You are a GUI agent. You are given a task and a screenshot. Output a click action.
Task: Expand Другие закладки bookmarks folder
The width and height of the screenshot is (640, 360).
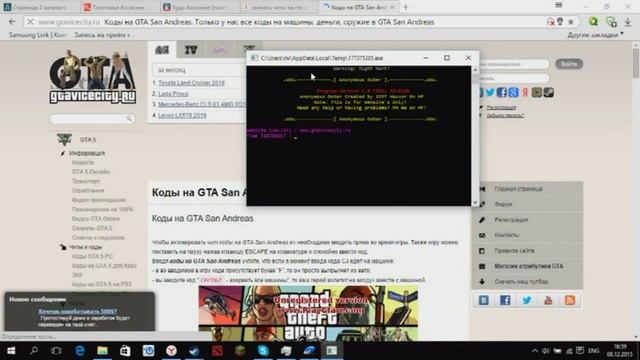click(x=595, y=35)
